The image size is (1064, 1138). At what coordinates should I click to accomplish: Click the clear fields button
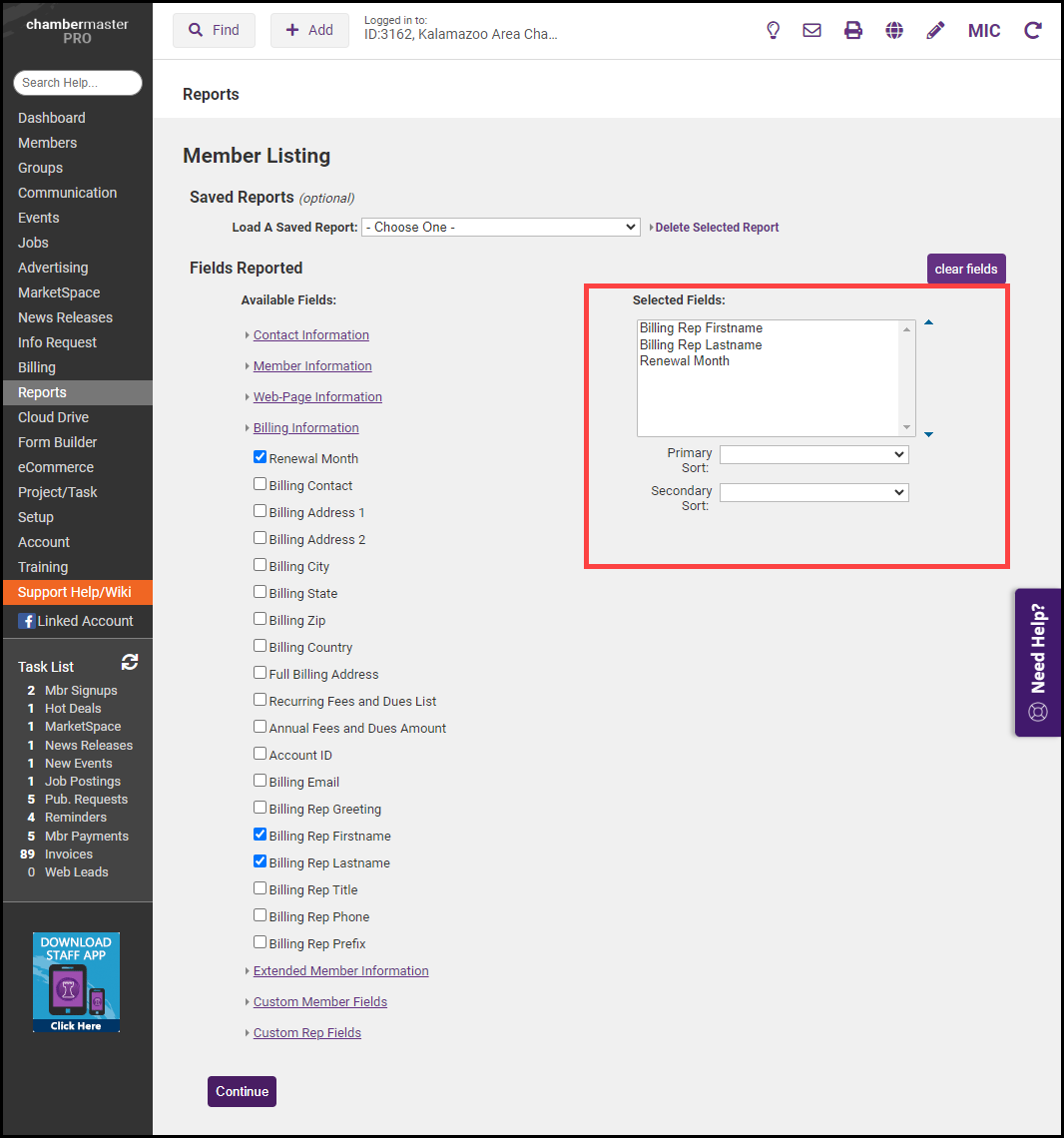tap(965, 270)
